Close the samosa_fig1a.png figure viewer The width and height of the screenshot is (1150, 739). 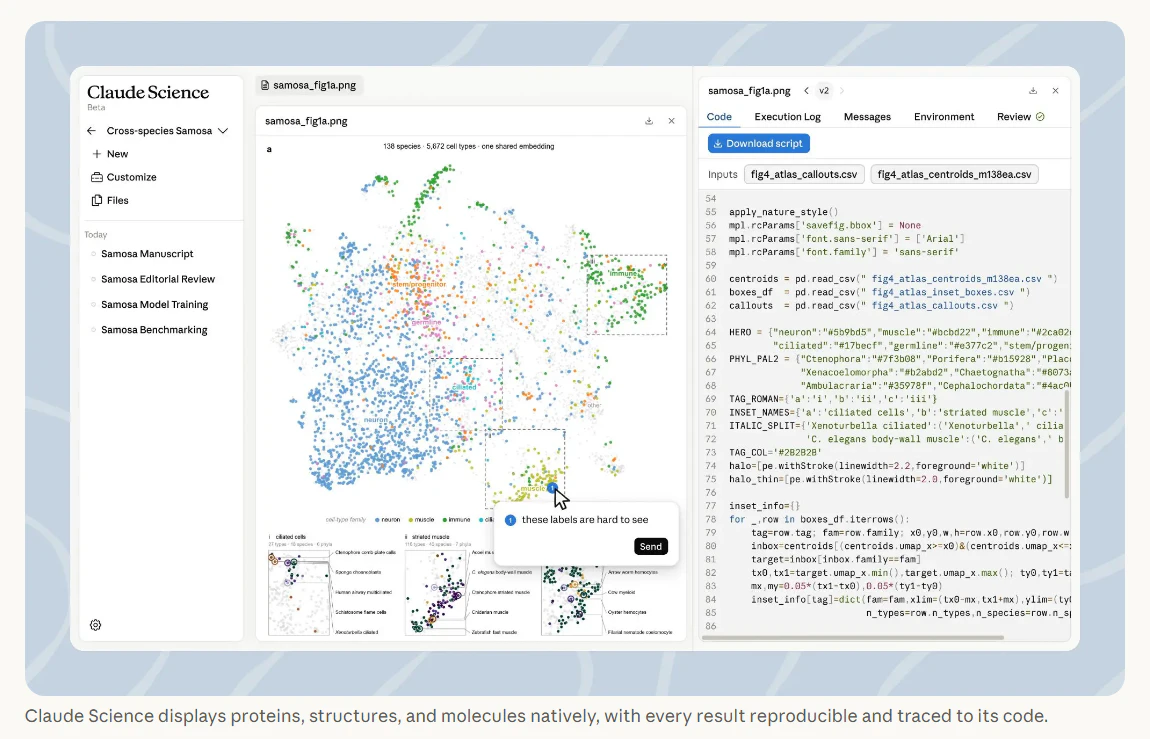[671, 121]
